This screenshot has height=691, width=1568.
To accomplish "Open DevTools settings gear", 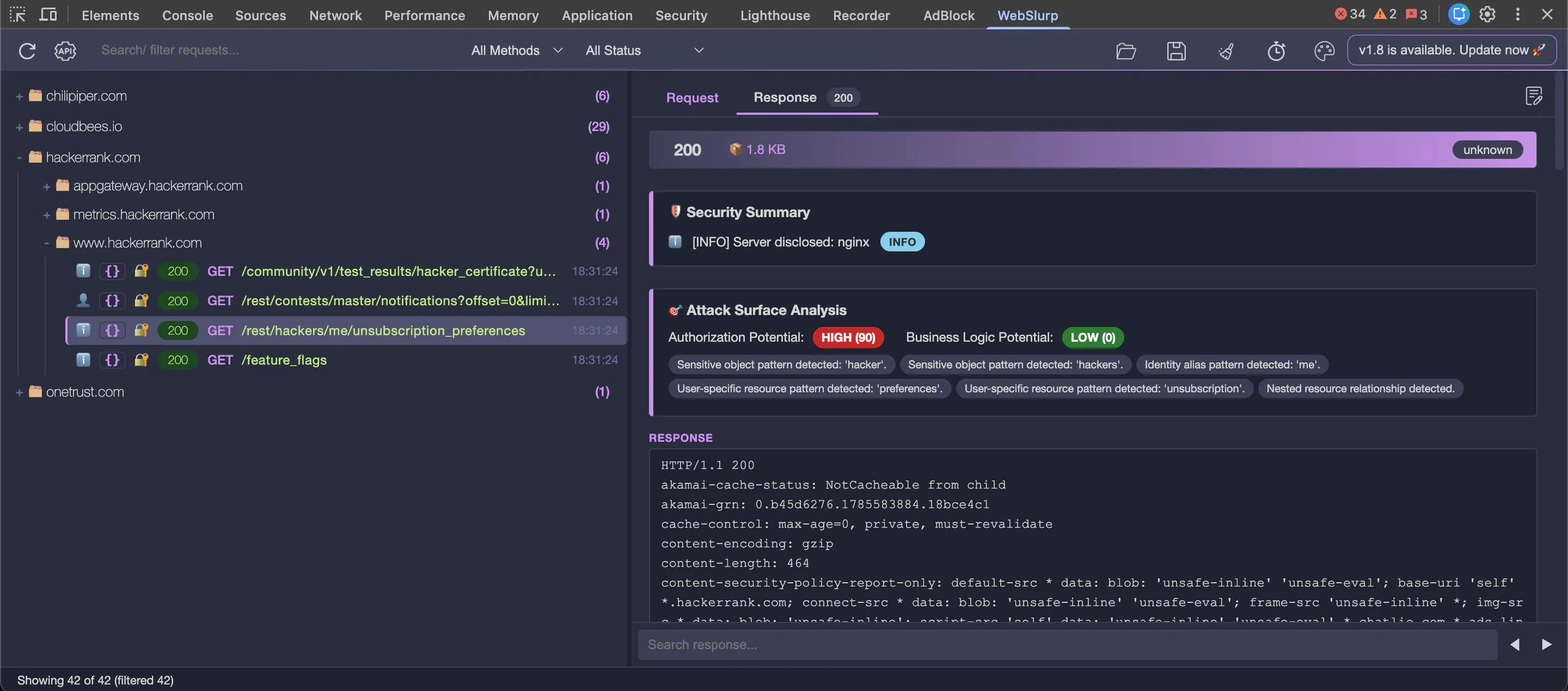I will point(1487,15).
